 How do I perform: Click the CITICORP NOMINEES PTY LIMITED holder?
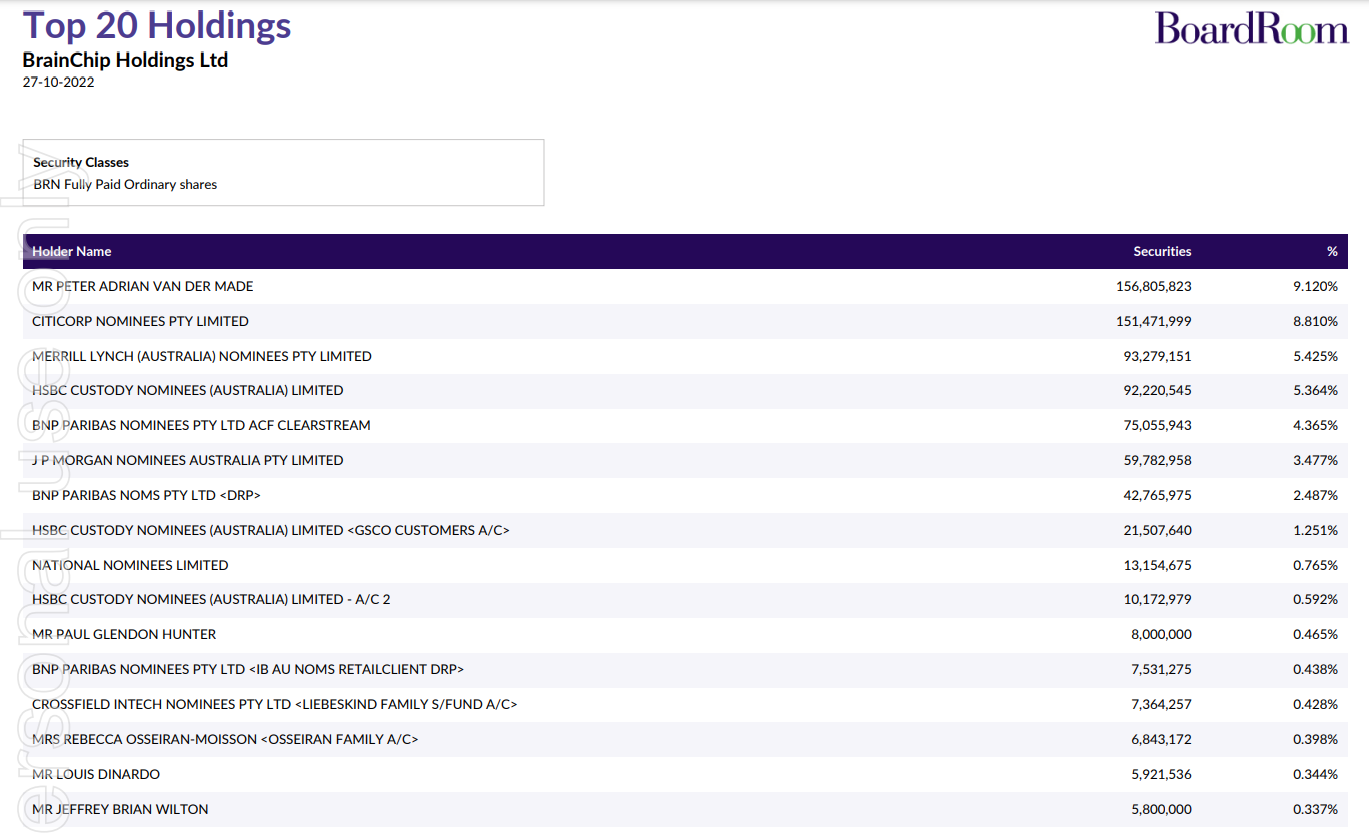(x=140, y=321)
